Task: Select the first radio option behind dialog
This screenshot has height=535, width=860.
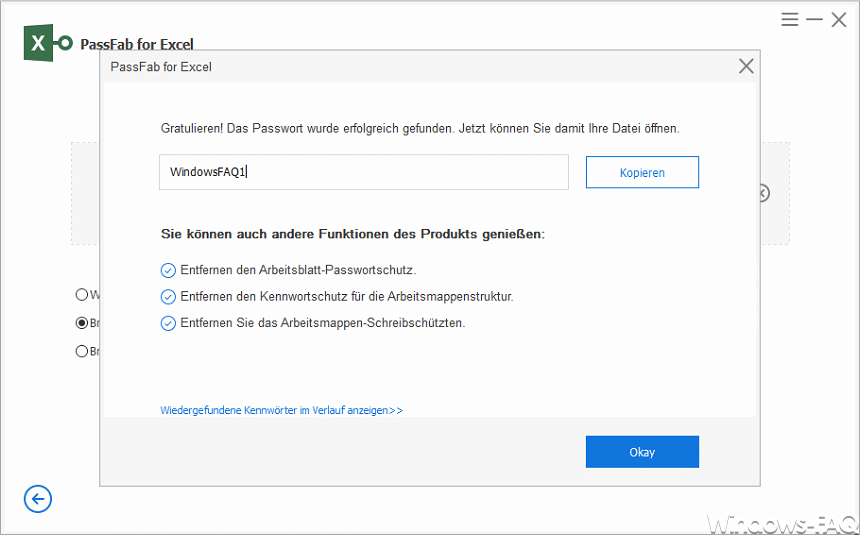Action: pyautogui.click(x=82, y=294)
